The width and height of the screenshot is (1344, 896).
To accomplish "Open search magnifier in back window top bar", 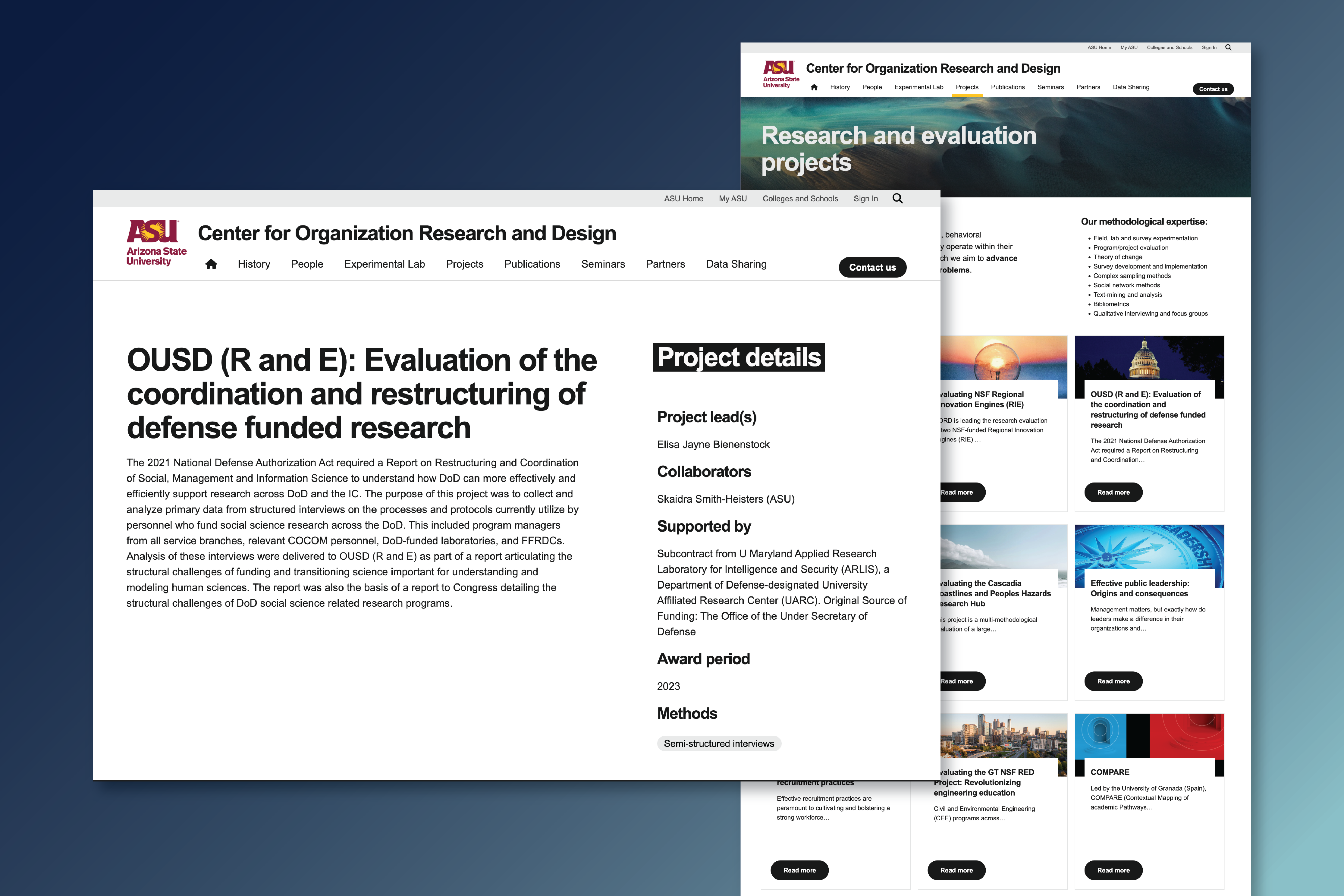I will 1228,47.
